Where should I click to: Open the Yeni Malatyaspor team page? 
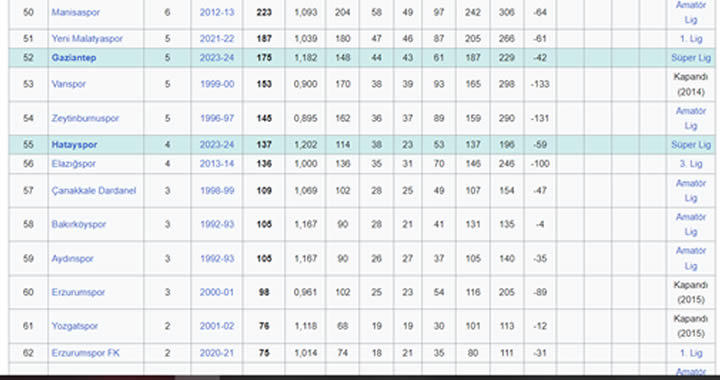pyautogui.click(x=87, y=39)
